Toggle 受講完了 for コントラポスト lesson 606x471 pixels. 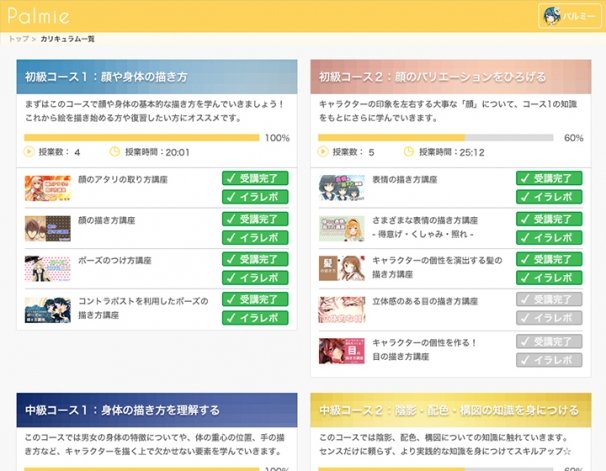coord(255,299)
